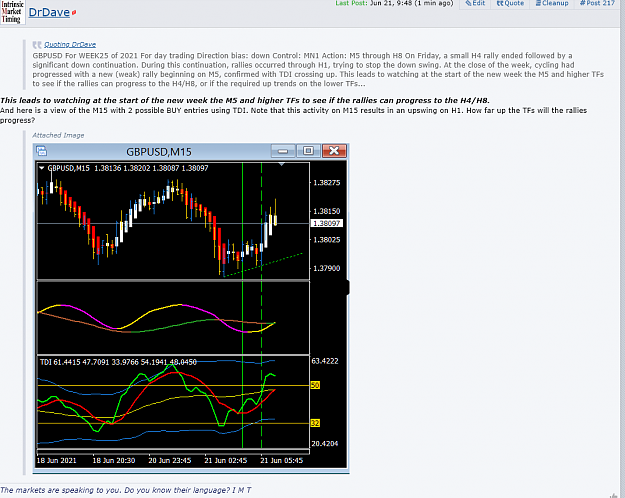Screen dimensions: 625x498
Task: Click the signature text about markets speaking
Action: 126,490
